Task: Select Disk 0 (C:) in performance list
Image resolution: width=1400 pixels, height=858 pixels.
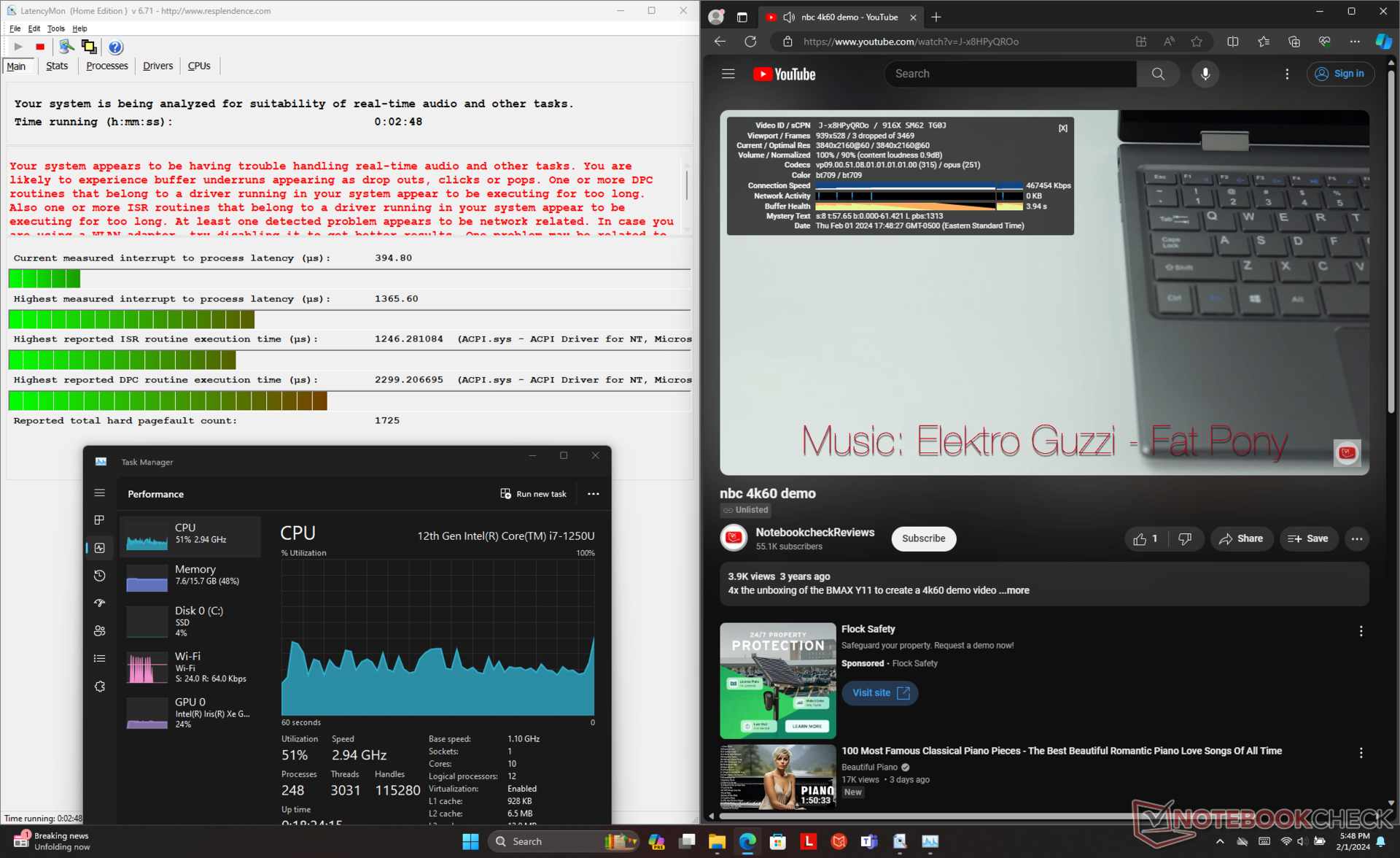Action: coord(190,621)
